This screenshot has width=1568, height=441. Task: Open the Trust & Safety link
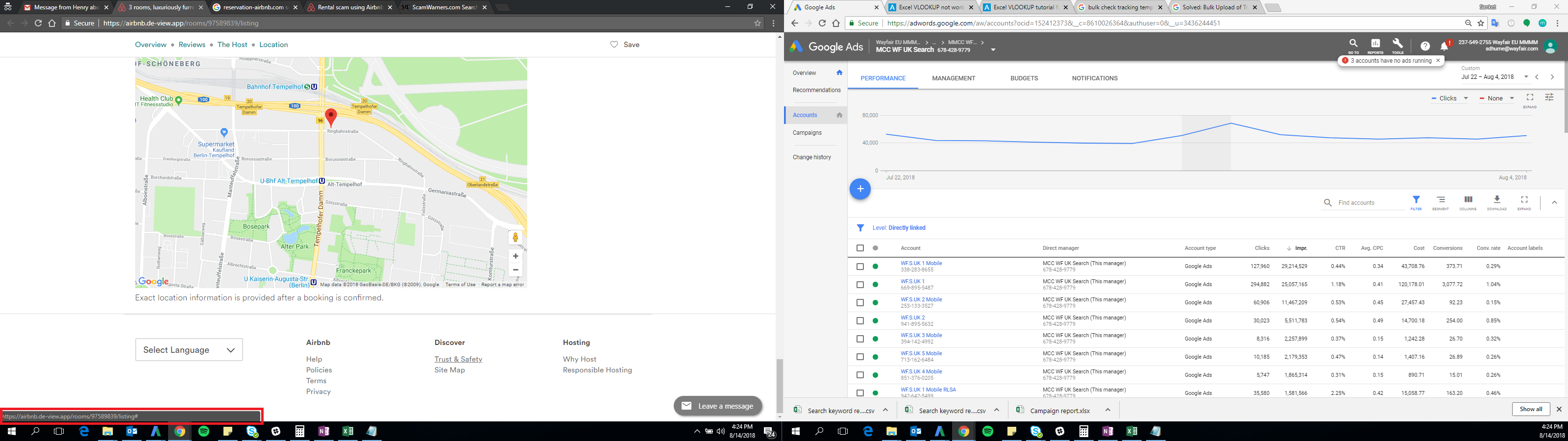(x=458, y=359)
